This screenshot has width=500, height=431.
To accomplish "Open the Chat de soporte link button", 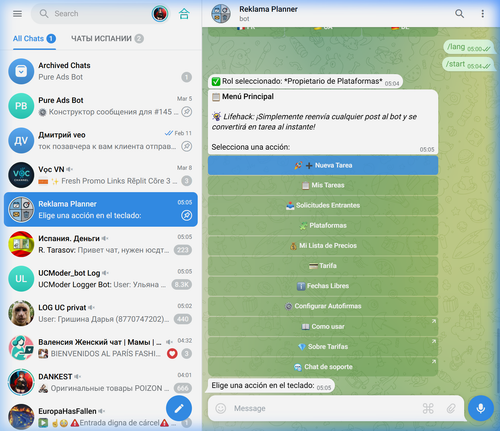I will point(323,367).
